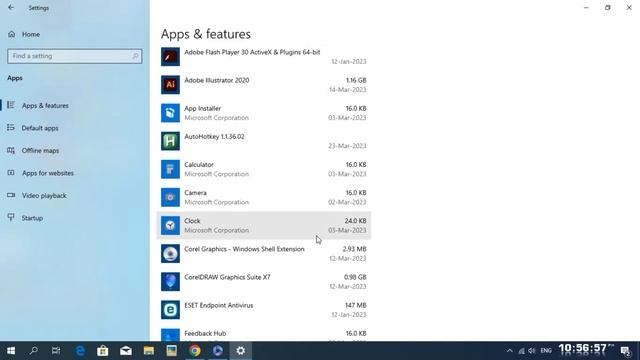This screenshot has height=360, width=640.
Task: Select ESET Endpoint Antivirus name
Action: click(x=219, y=306)
